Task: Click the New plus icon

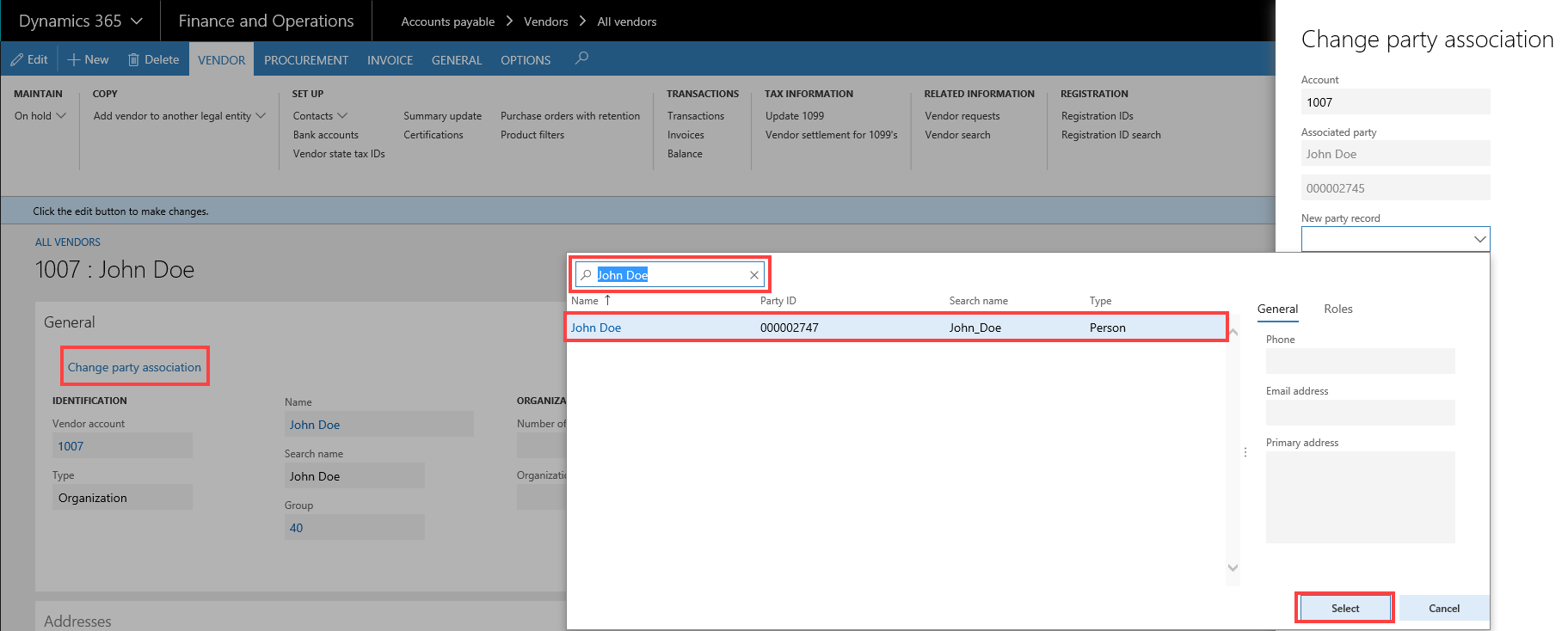Action: pyautogui.click(x=74, y=59)
